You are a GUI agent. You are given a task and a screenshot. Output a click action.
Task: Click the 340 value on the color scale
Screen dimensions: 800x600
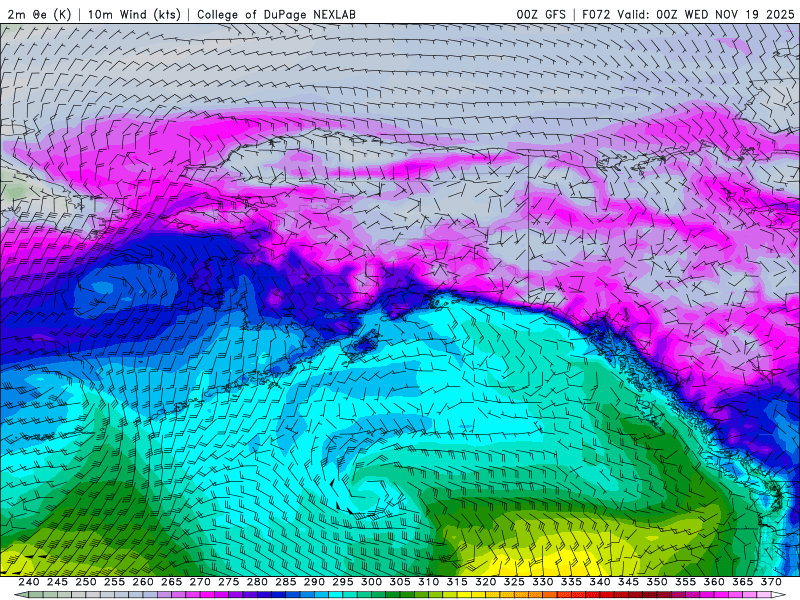click(x=600, y=582)
